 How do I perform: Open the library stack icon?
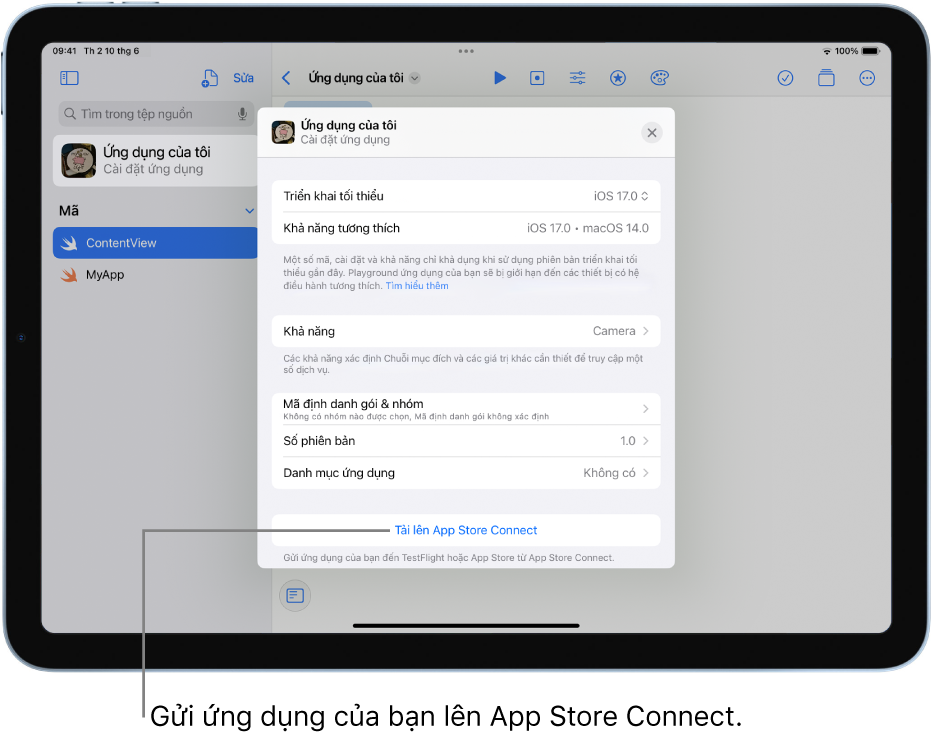[826, 78]
